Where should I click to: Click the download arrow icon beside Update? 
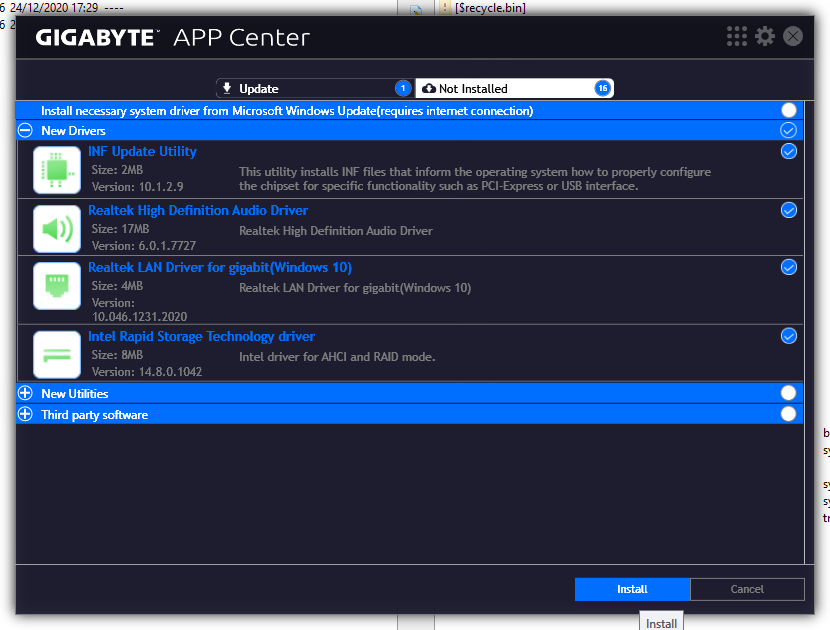click(x=226, y=88)
